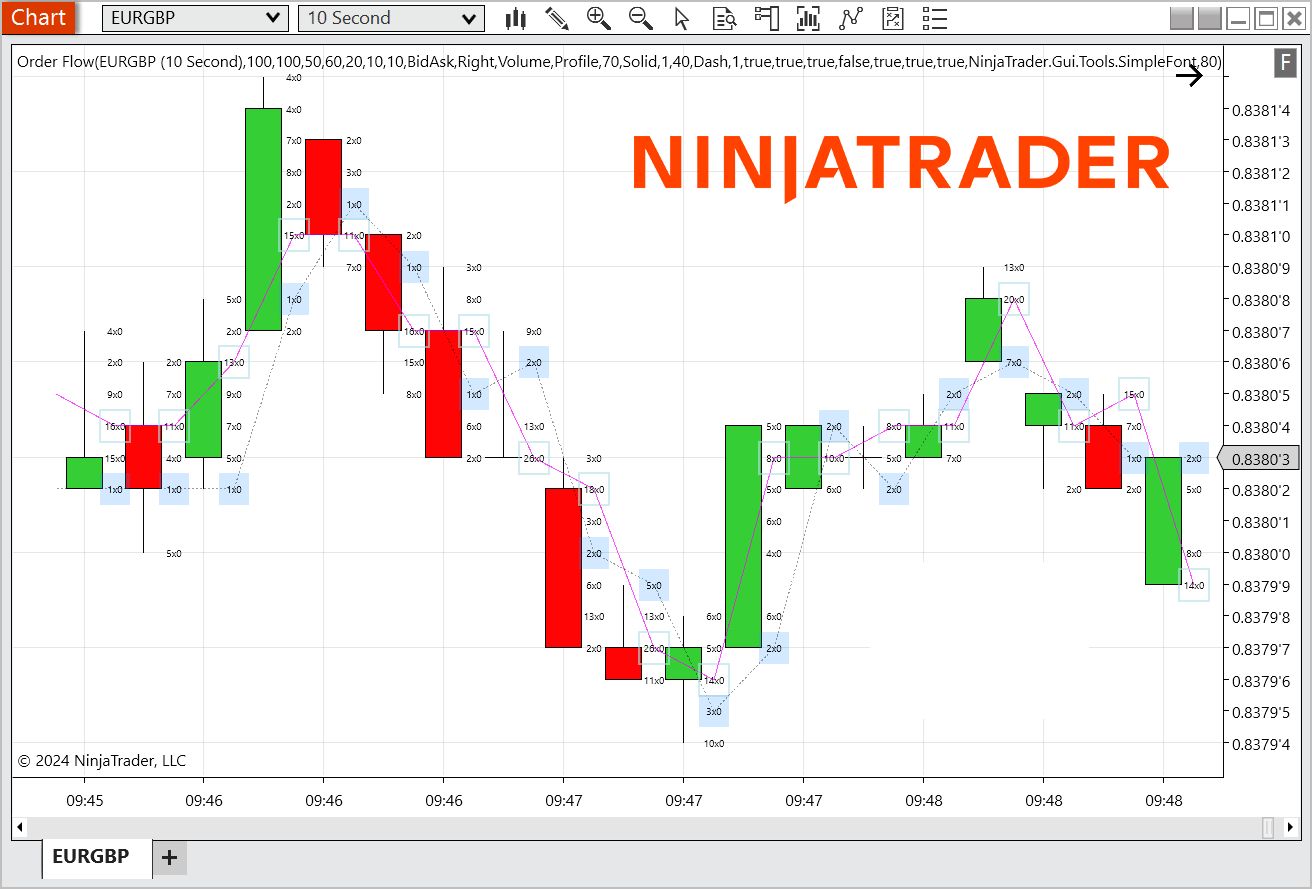
Task: Click the 0.8380'5 price axis label
Action: tap(1260, 395)
